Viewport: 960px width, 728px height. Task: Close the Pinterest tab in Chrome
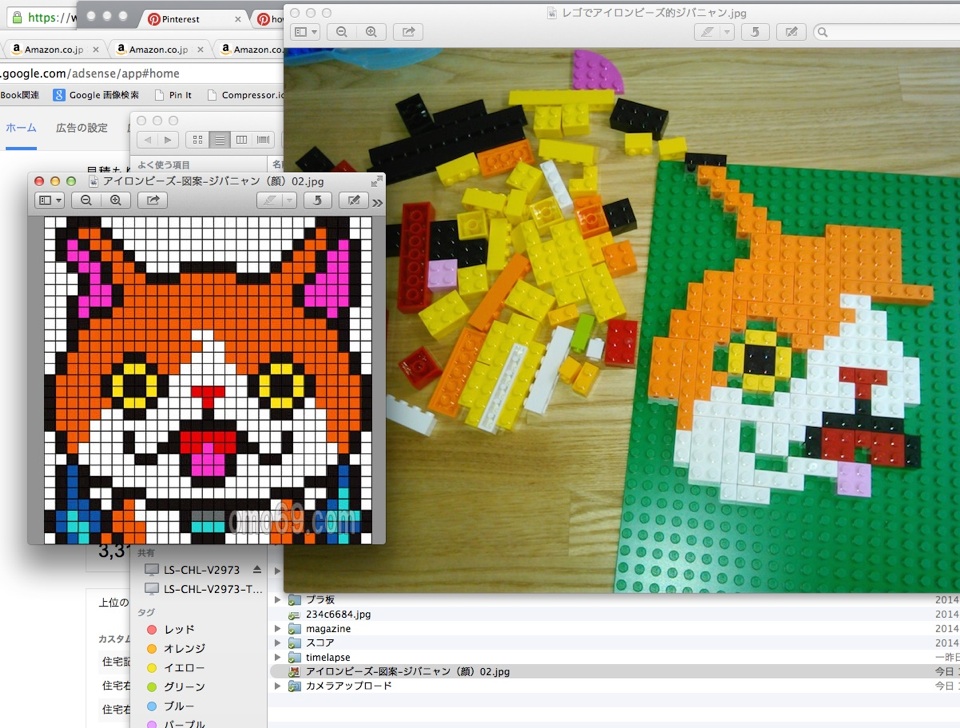point(238,19)
